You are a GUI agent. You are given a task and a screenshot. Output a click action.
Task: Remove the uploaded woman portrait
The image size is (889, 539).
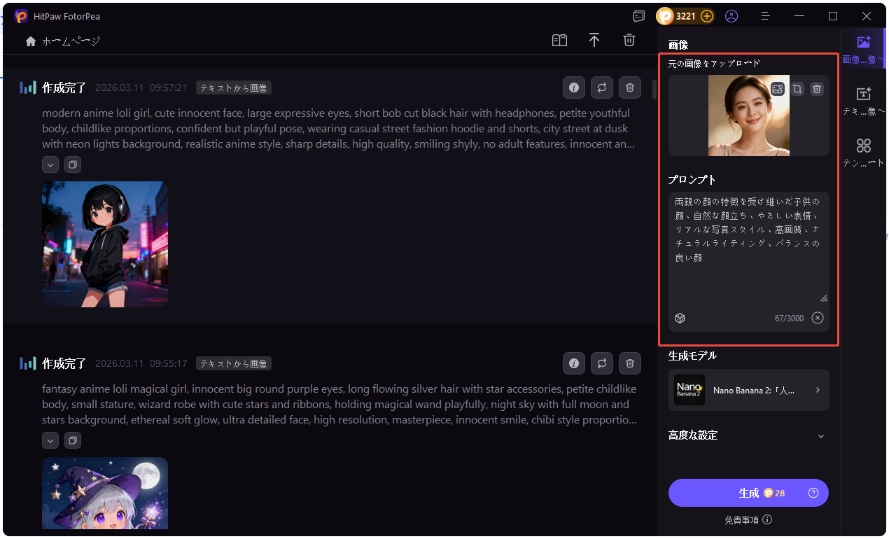pos(816,89)
